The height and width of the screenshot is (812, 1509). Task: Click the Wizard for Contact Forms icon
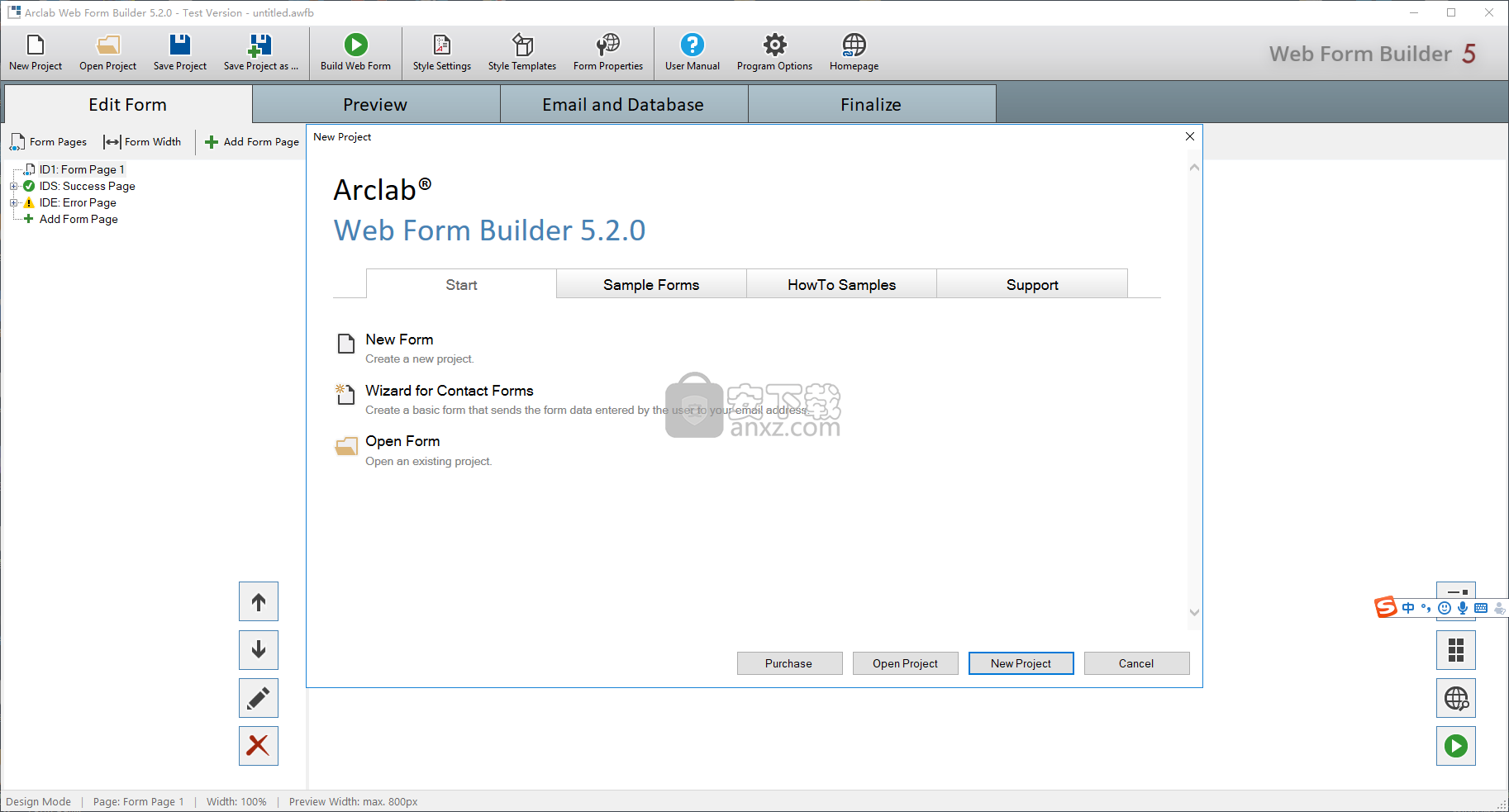345,394
